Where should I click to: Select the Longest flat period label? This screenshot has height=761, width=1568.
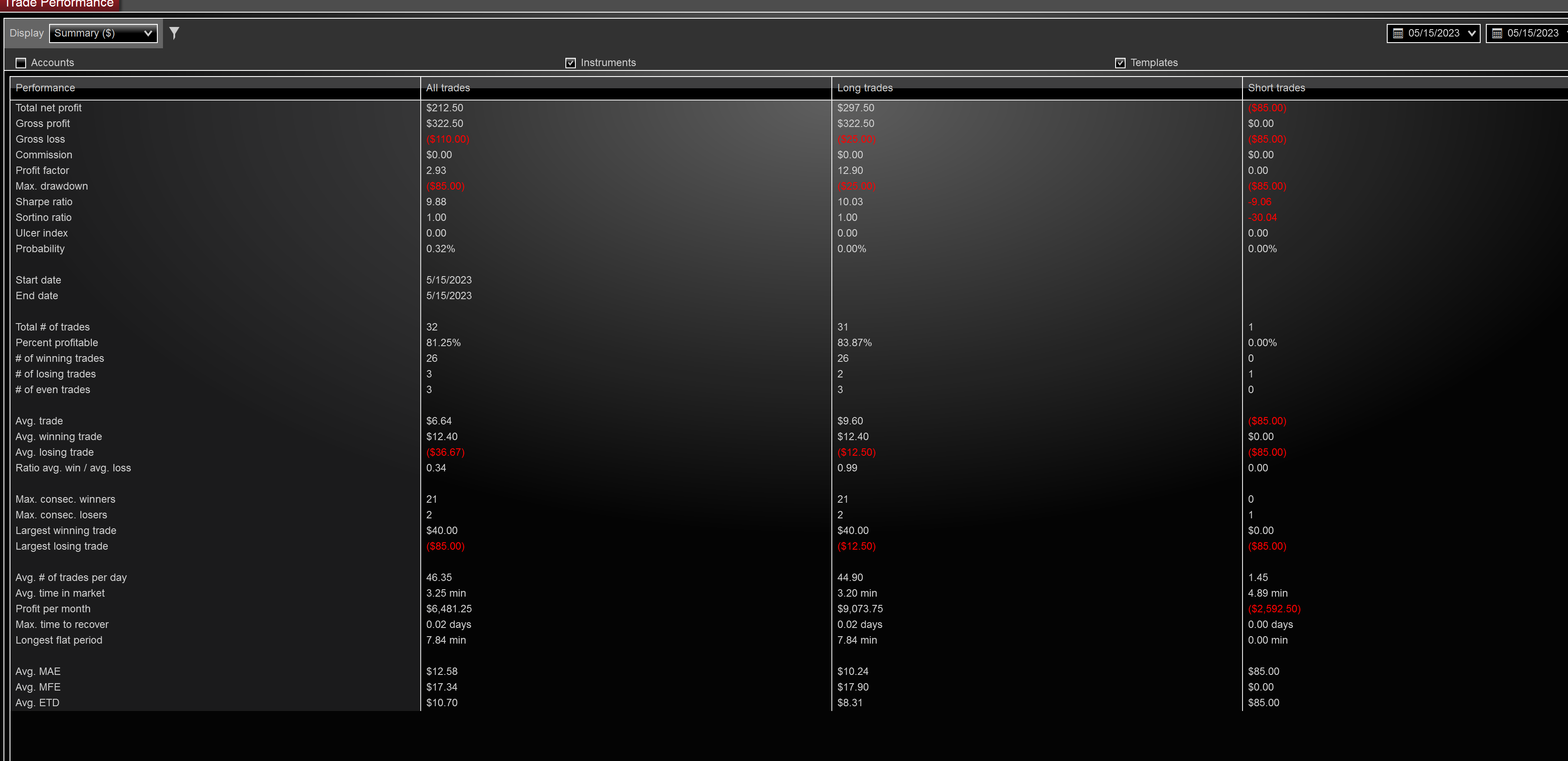[59, 641]
